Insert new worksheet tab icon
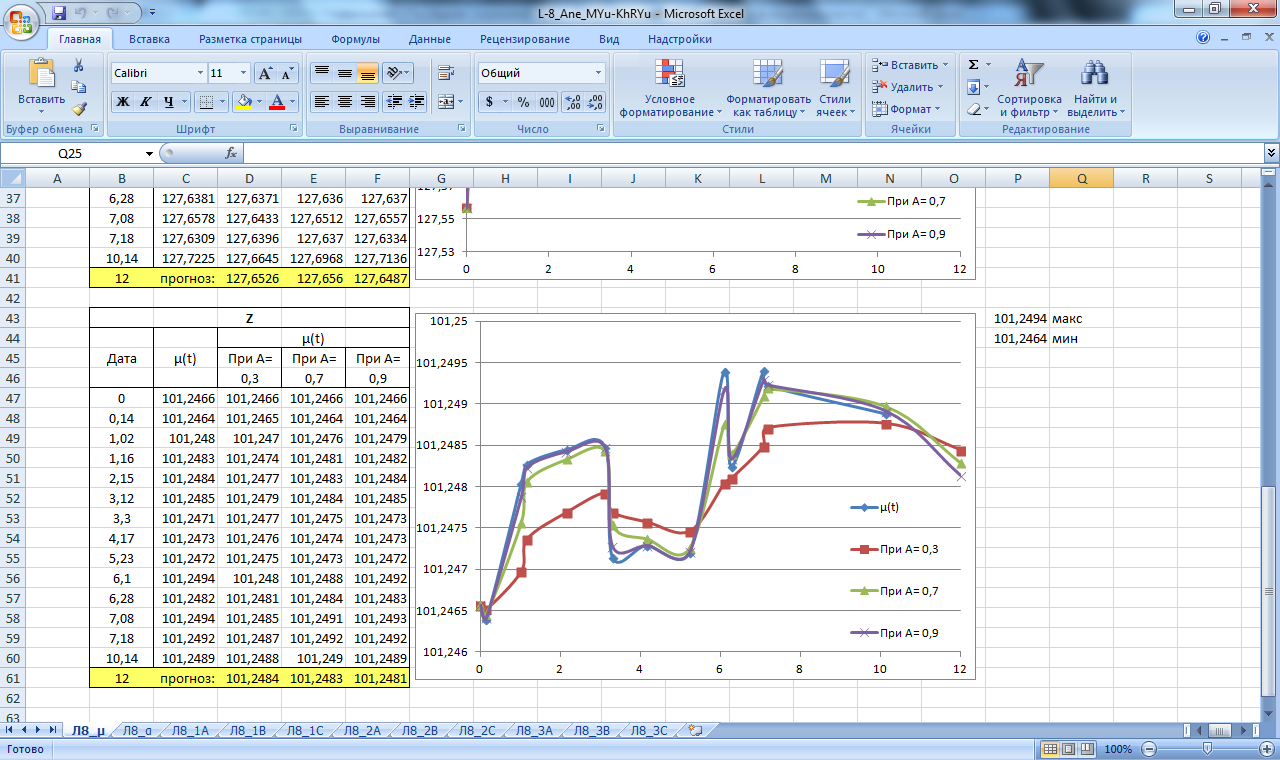The height and width of the screenshot is (760, 1280). point(695,731)
